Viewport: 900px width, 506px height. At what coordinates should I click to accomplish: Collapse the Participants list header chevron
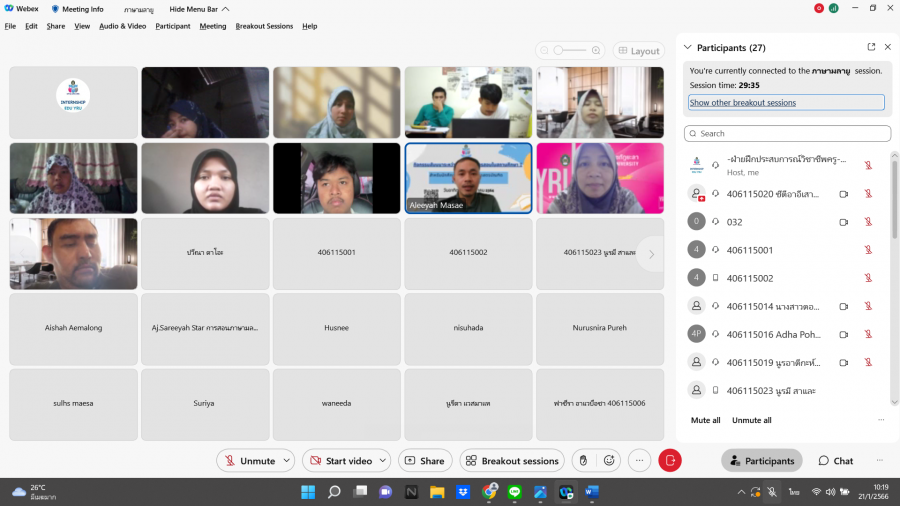point(687,47)
